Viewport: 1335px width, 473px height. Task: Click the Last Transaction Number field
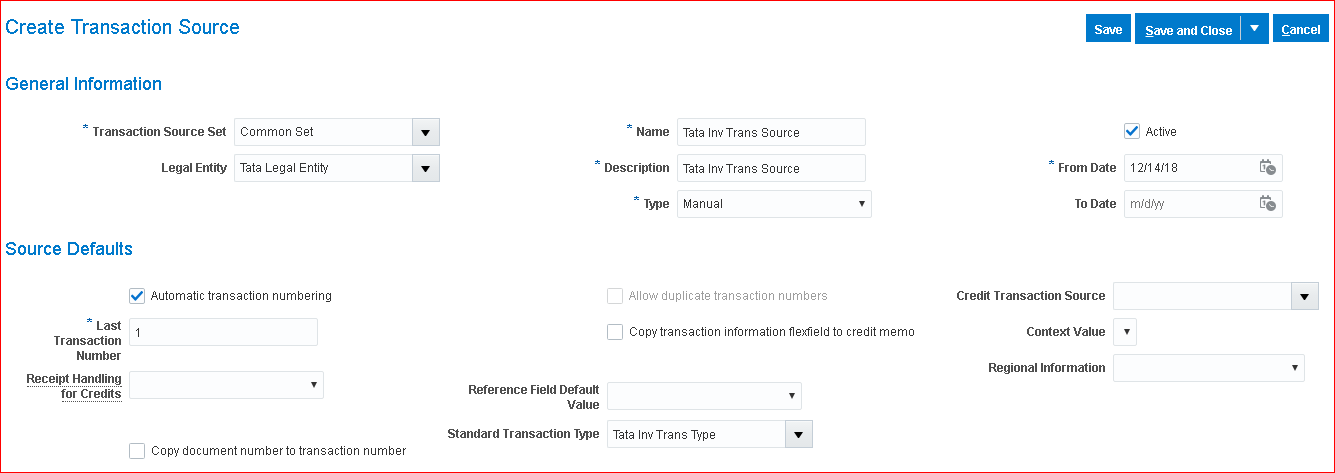pos(223,332)
